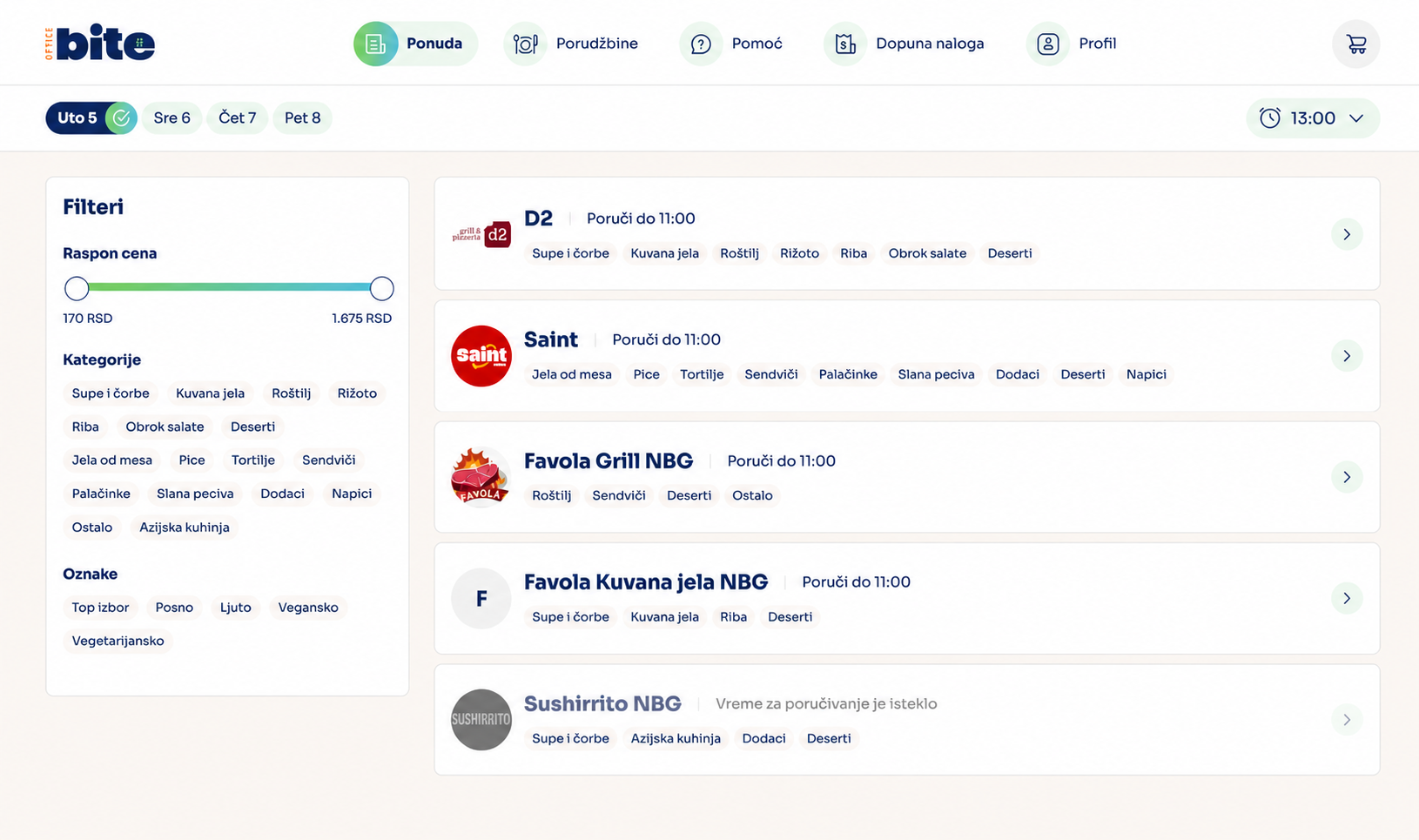Select the Uto 5 day tab
The width and height of the screenshot is (1419, 840).
click(x=91, y=118)
